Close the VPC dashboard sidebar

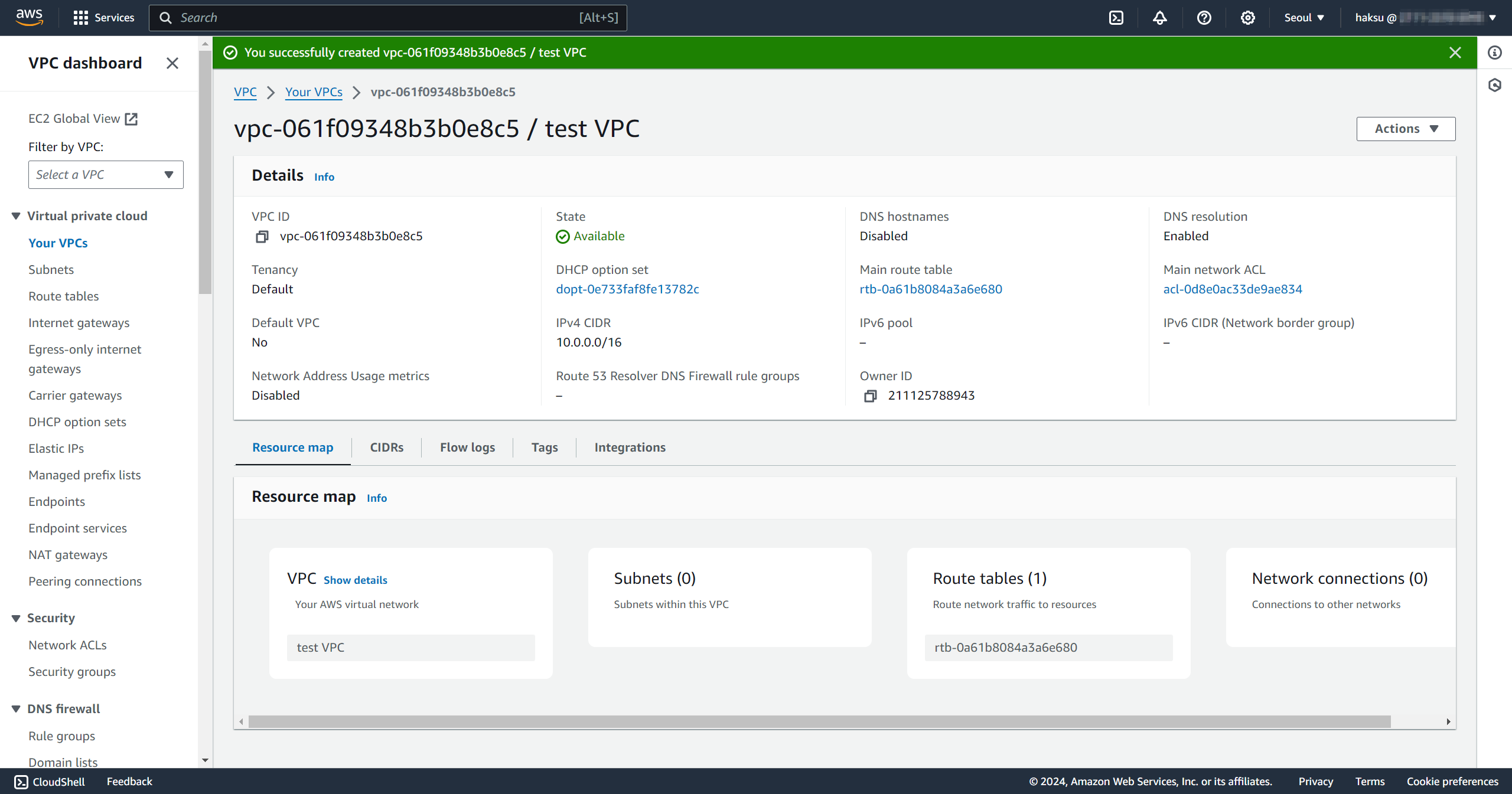point(172,63)
